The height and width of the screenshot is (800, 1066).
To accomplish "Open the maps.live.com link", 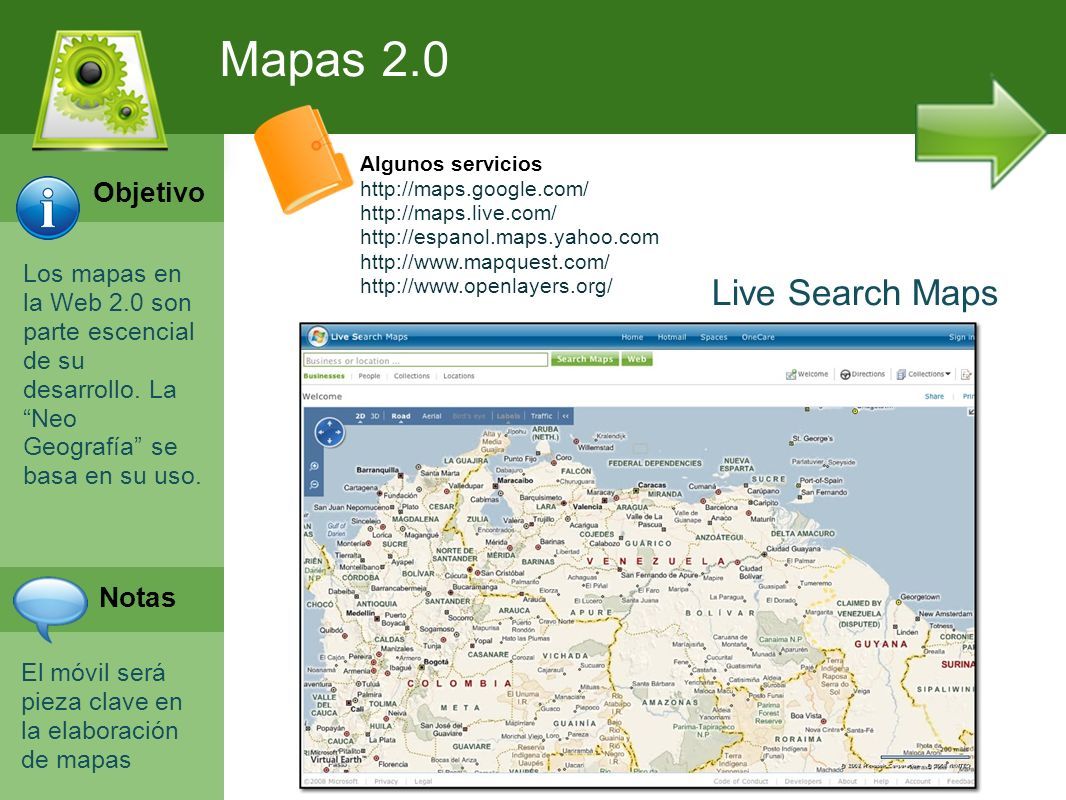I will (458, 213).
